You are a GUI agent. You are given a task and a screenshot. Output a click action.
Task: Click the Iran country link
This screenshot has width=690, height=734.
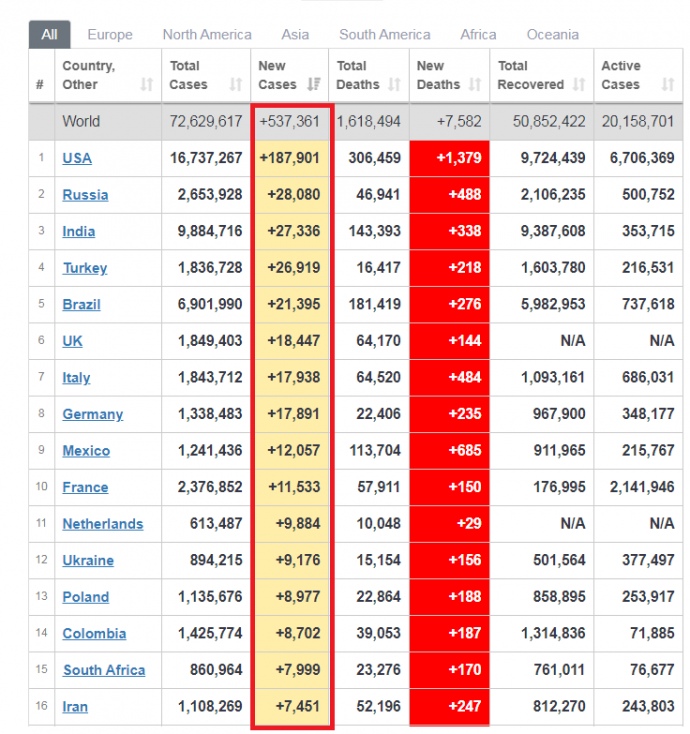point(75,707)
